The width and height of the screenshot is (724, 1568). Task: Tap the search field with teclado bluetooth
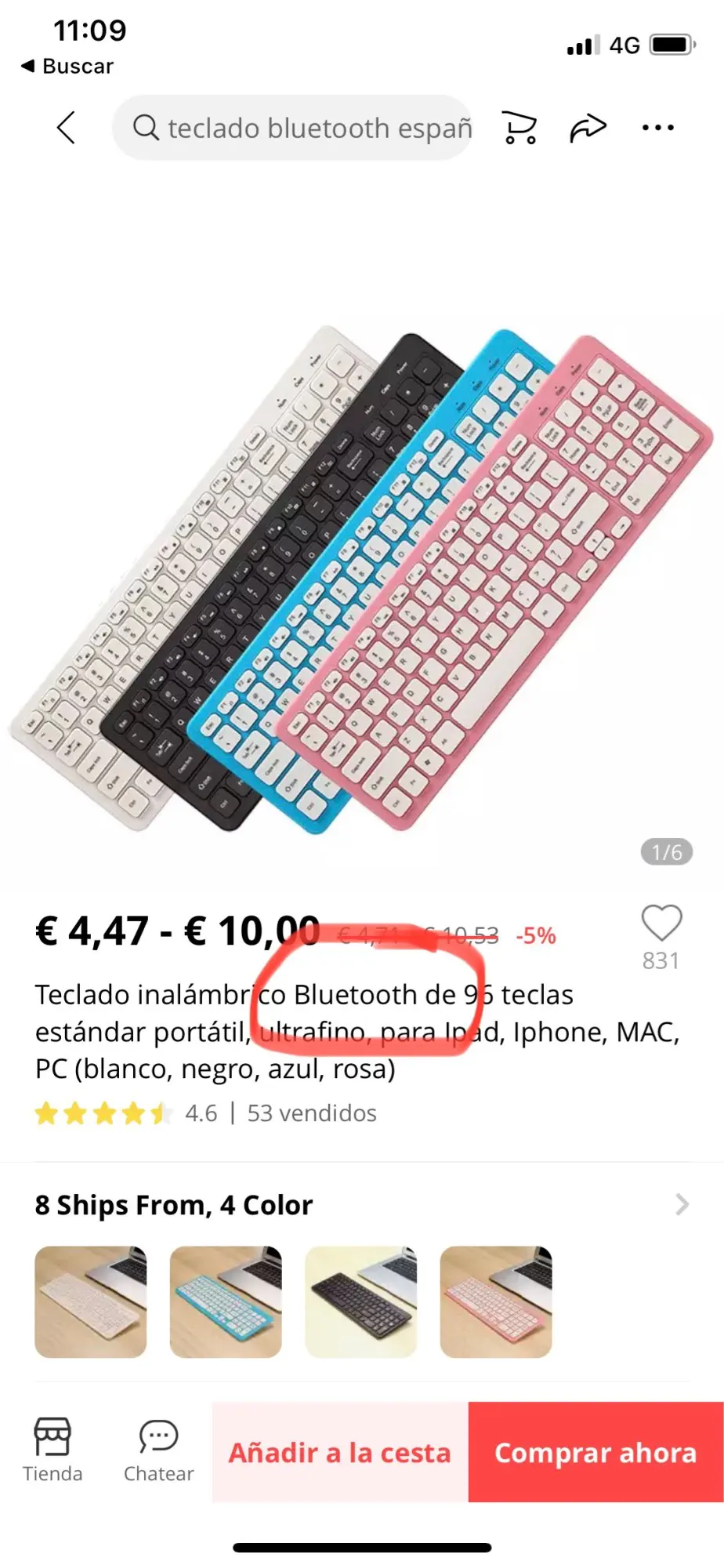[293, 128]
